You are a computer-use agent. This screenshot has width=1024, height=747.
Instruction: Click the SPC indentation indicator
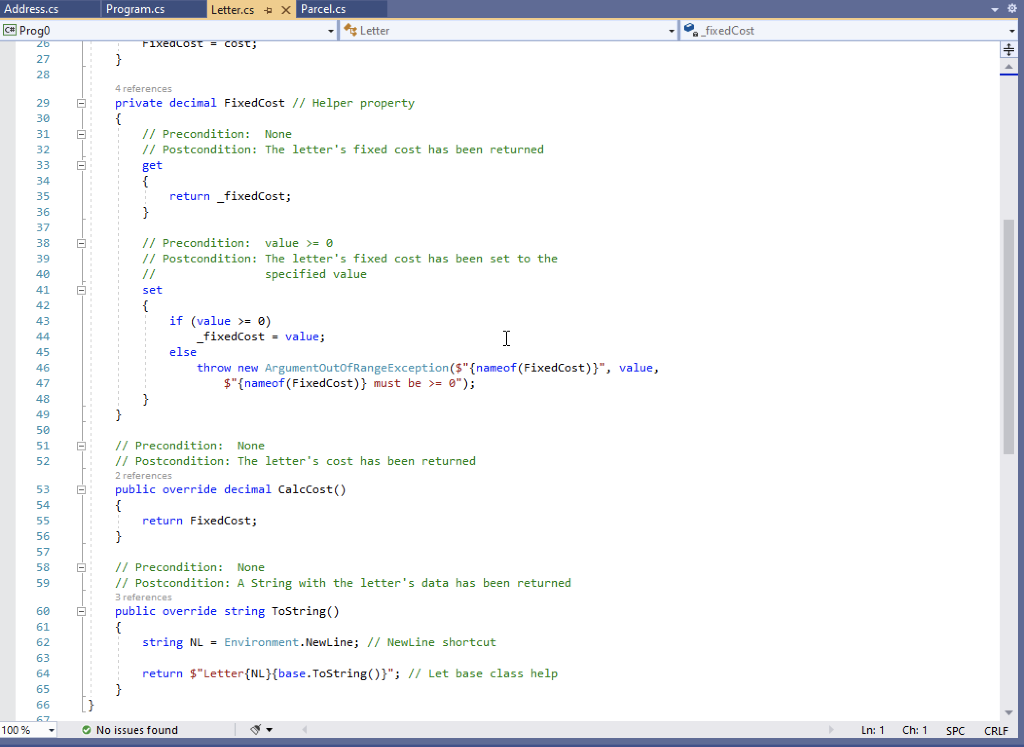click(955, 730)
